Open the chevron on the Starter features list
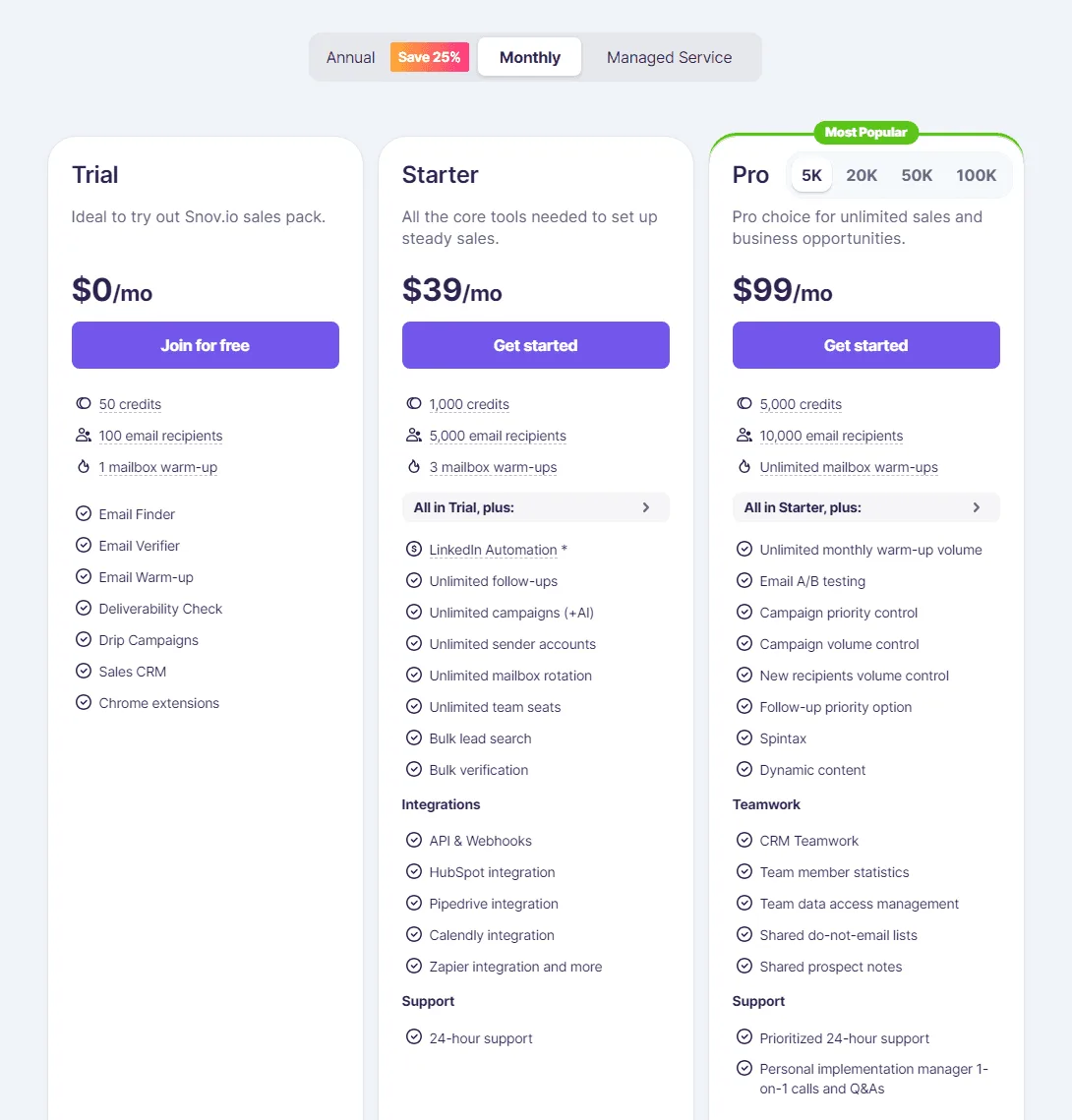This screenshot has width=1072, height=1120. click(646, 506)
